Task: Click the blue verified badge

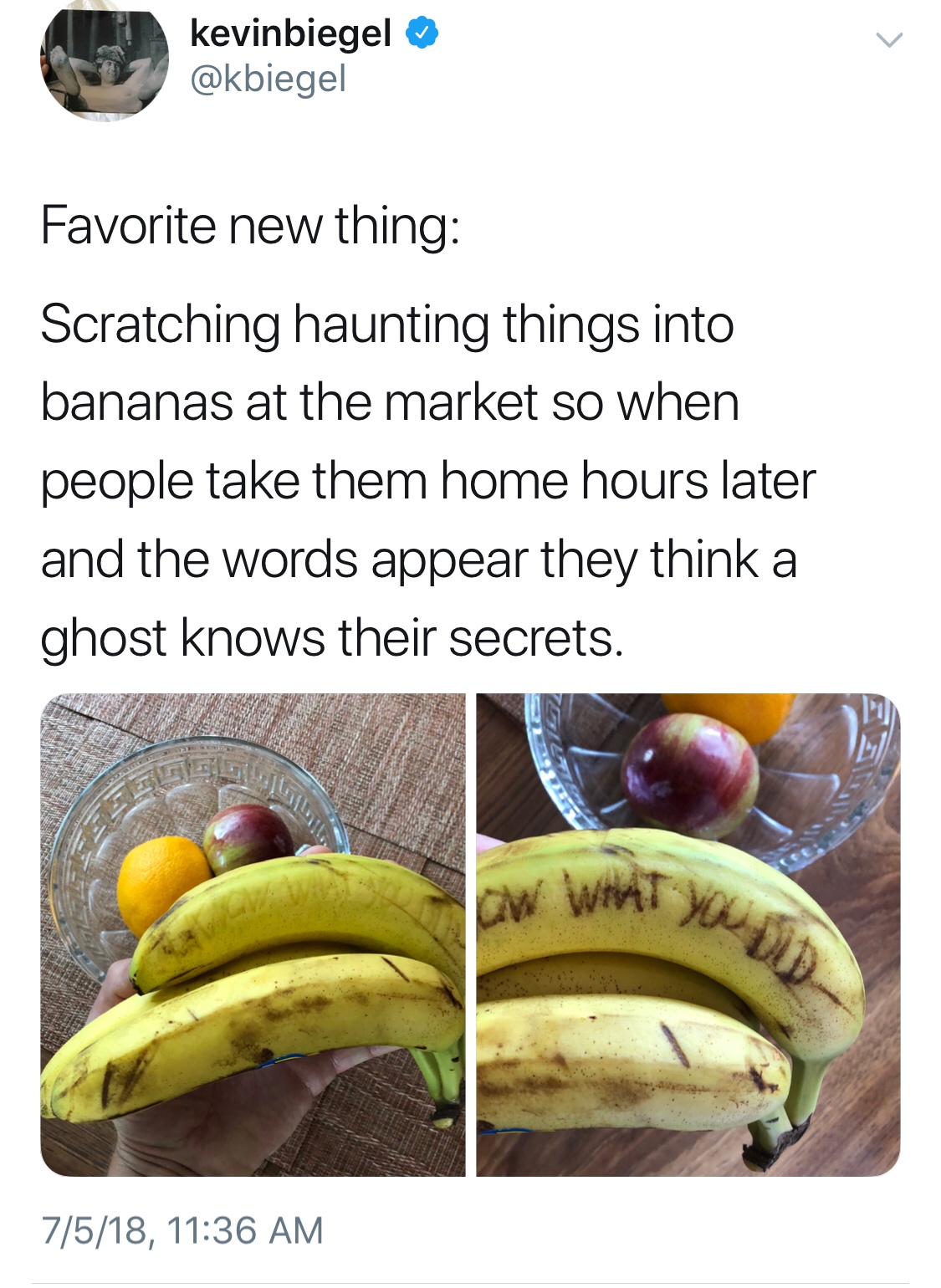Action: tap(422, 34)
